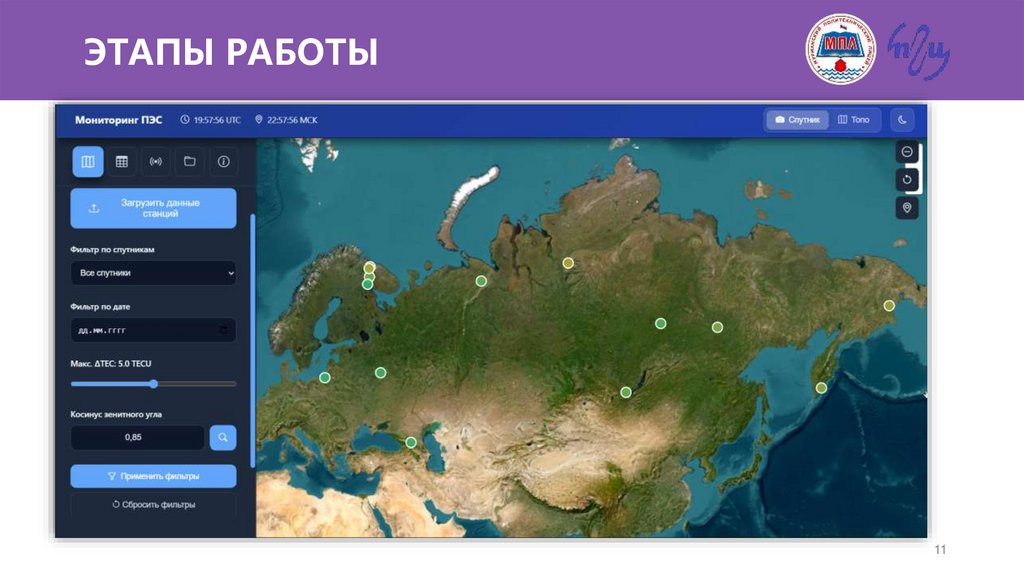The image size is (1024, 574).
Task: Click the magnifier search button beside 0,85
Action: [x=223, y=438]
